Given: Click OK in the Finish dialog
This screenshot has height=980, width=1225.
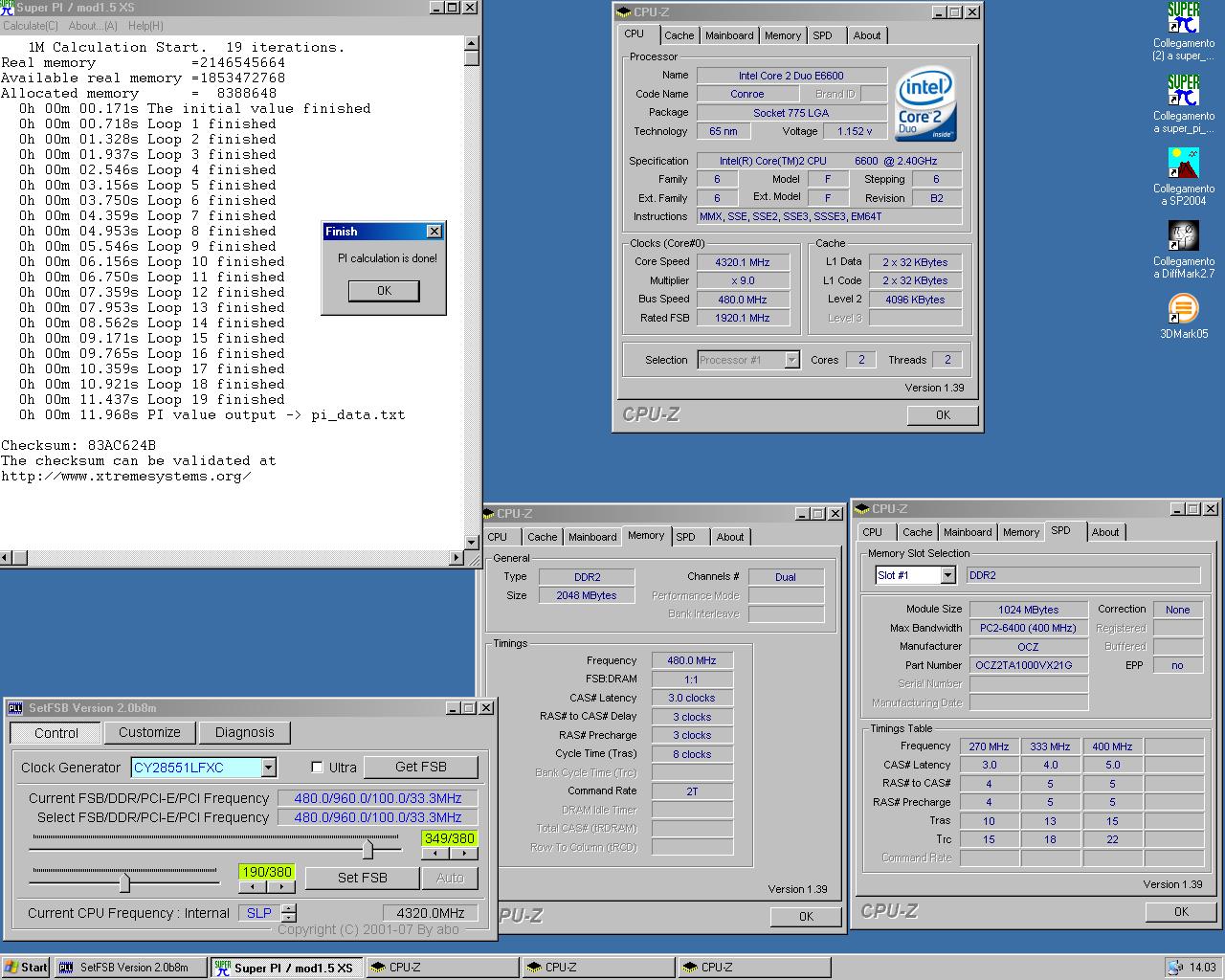Looking at the screenshot, I should (x=384, y=291).
